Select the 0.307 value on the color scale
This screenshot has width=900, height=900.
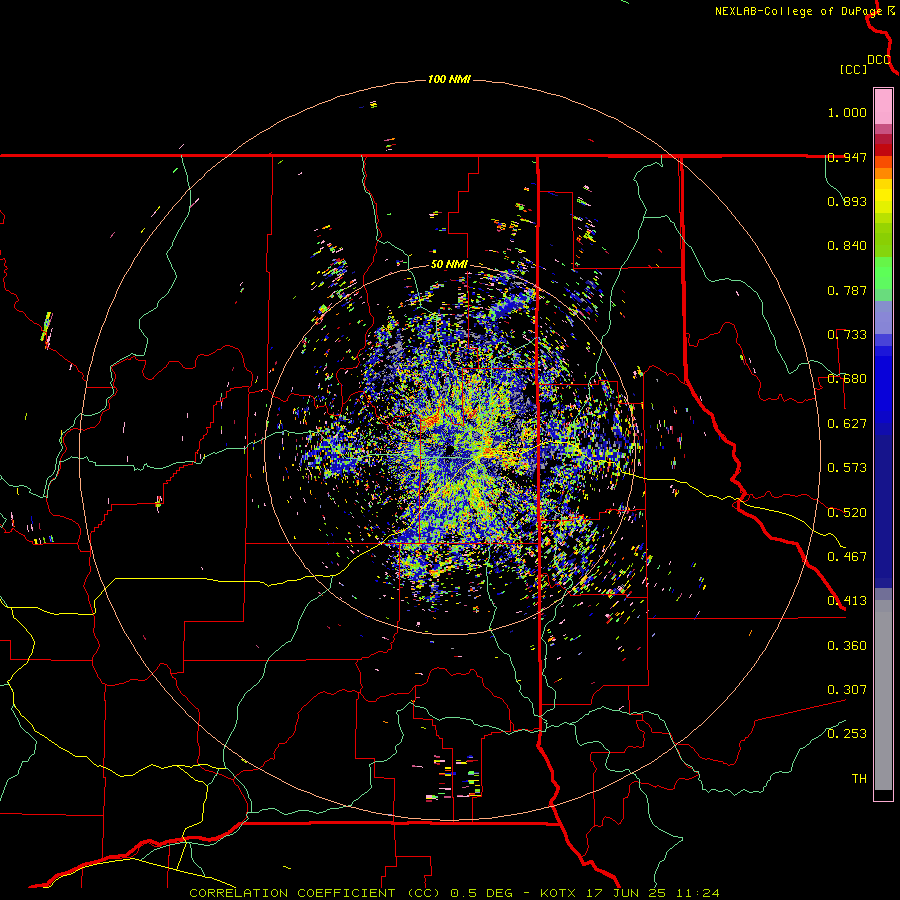pos(847,690)
